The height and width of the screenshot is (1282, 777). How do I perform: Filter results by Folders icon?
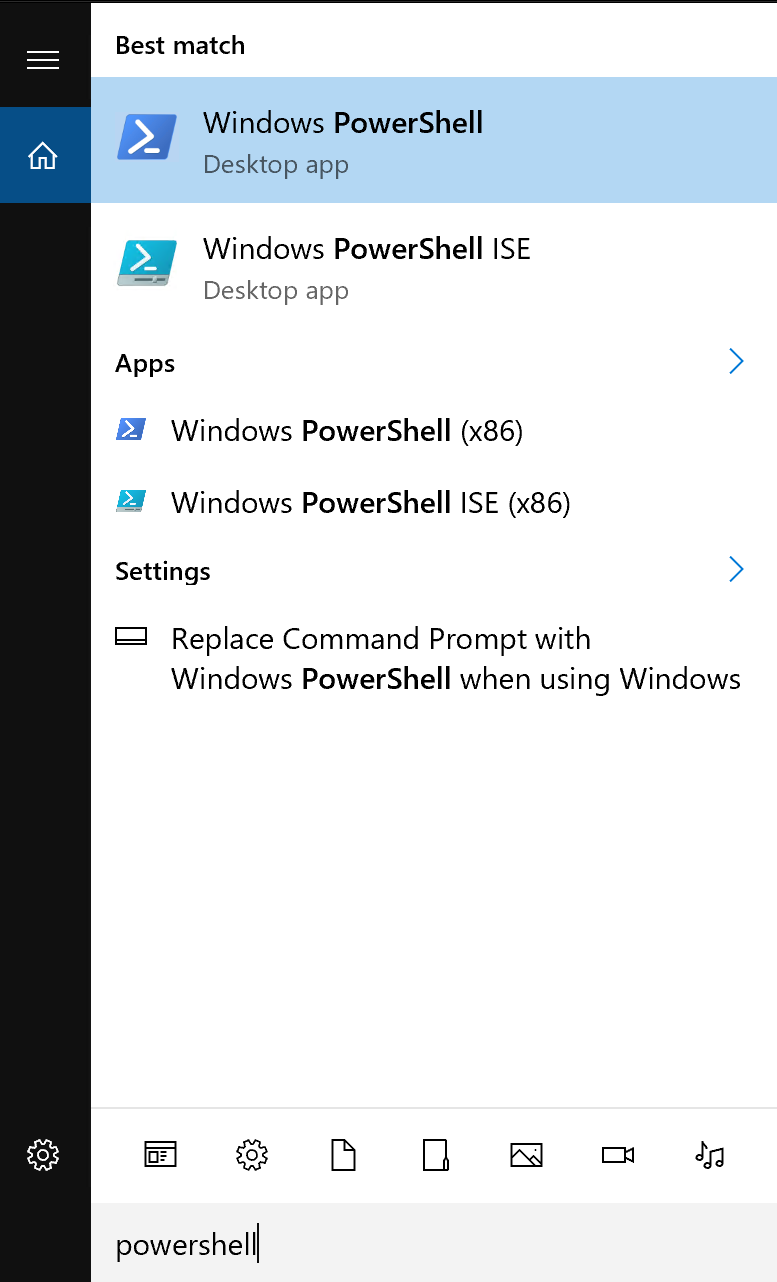(435, 1155)
